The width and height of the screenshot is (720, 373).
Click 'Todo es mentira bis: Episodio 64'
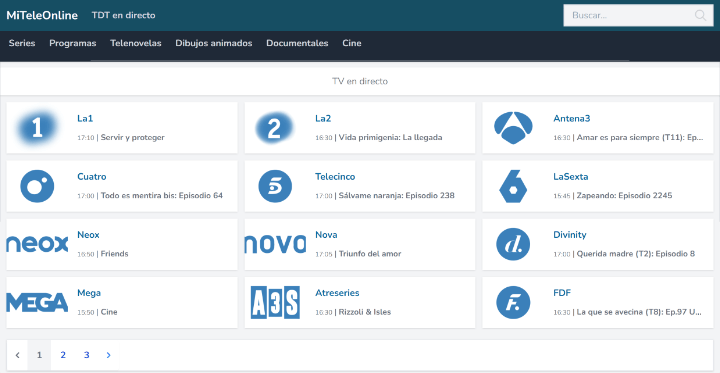[162, 196]
